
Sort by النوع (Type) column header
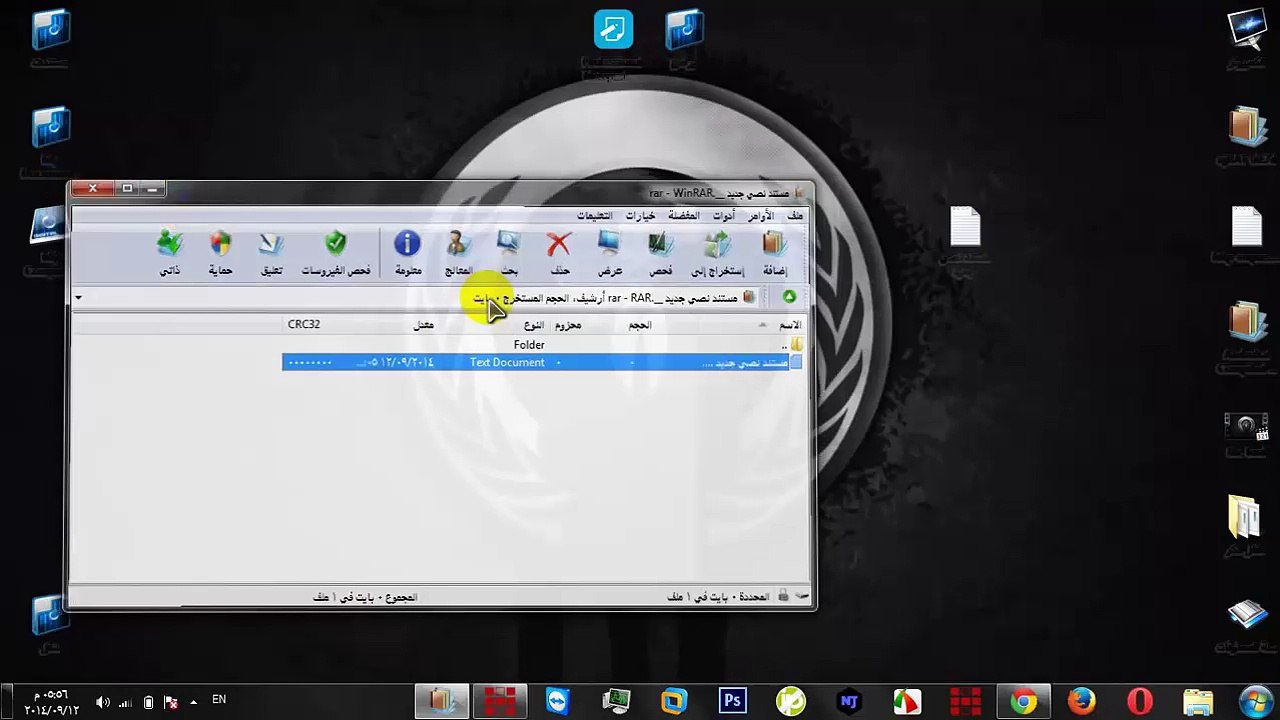(x=534, y=325)
